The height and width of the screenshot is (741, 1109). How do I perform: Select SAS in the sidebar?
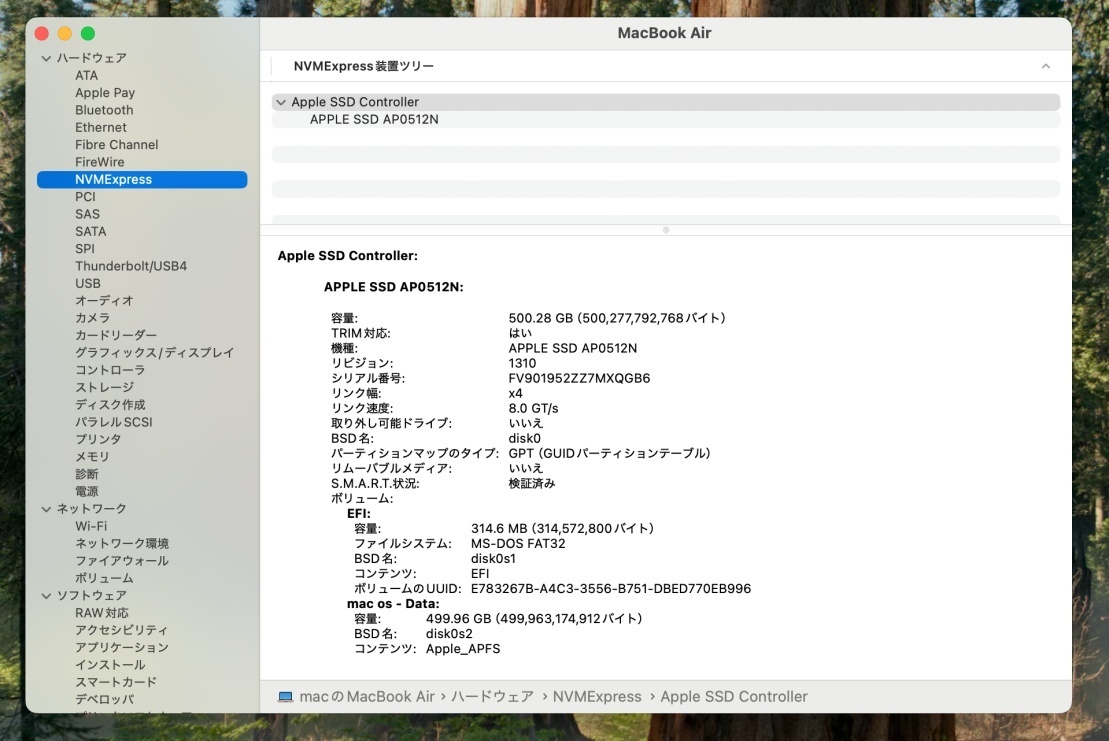point(87,214)
